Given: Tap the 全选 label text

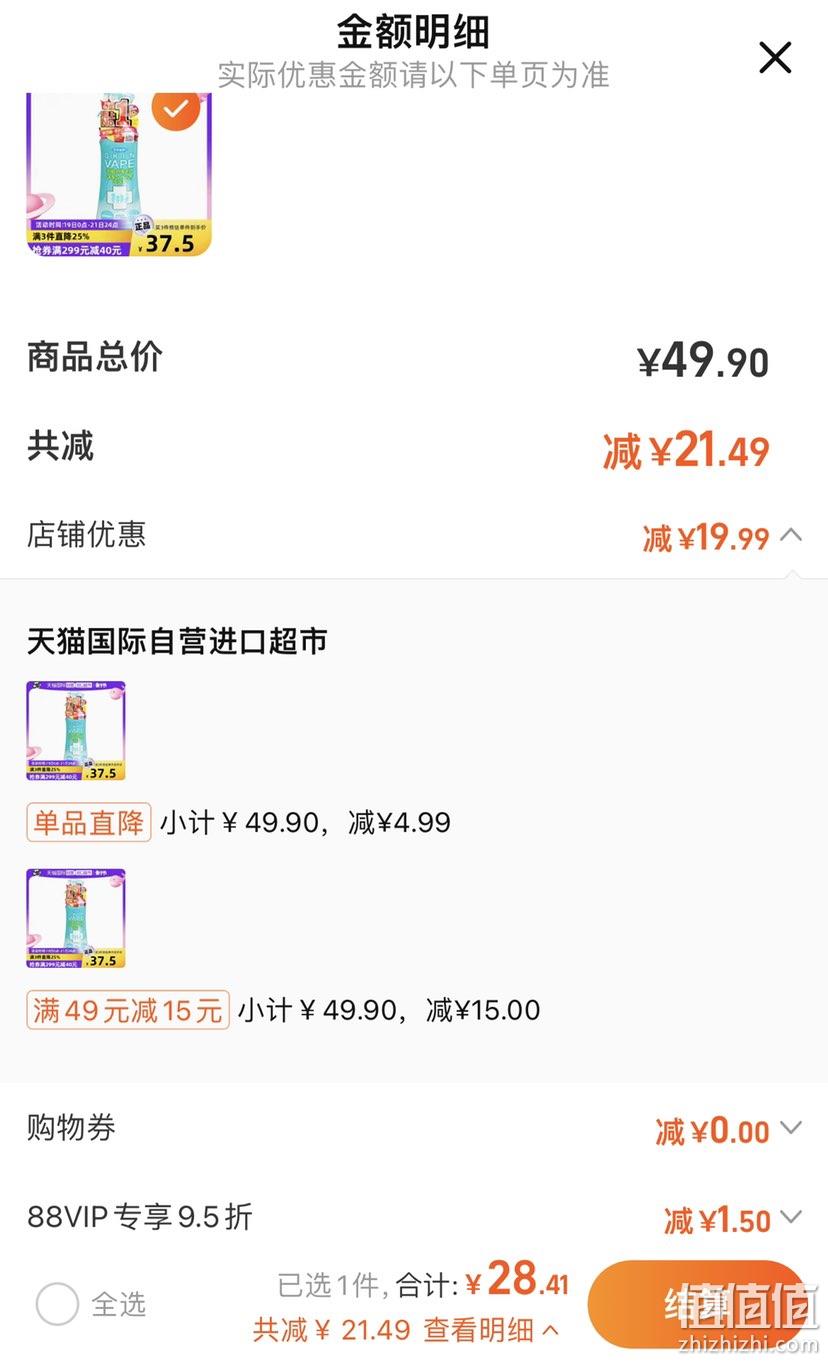Looking at the screenshot, I should click(119, 1304).
